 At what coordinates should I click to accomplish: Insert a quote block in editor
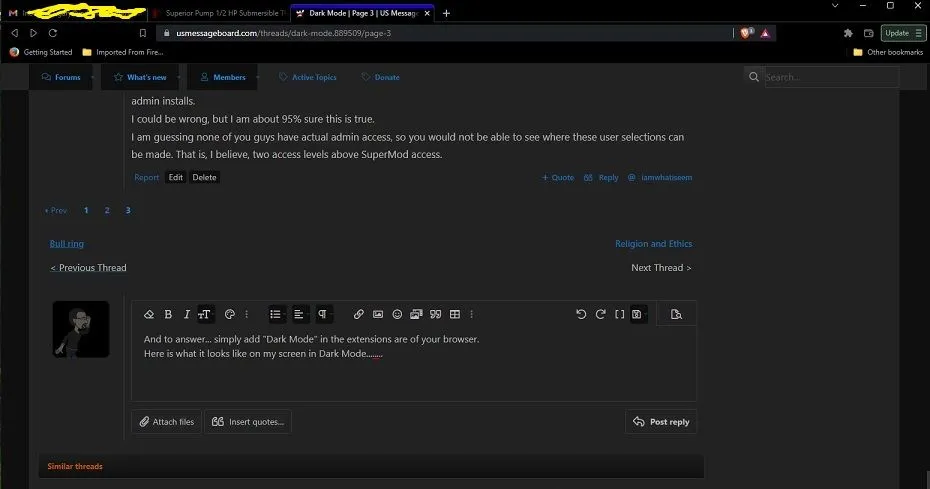435,314
